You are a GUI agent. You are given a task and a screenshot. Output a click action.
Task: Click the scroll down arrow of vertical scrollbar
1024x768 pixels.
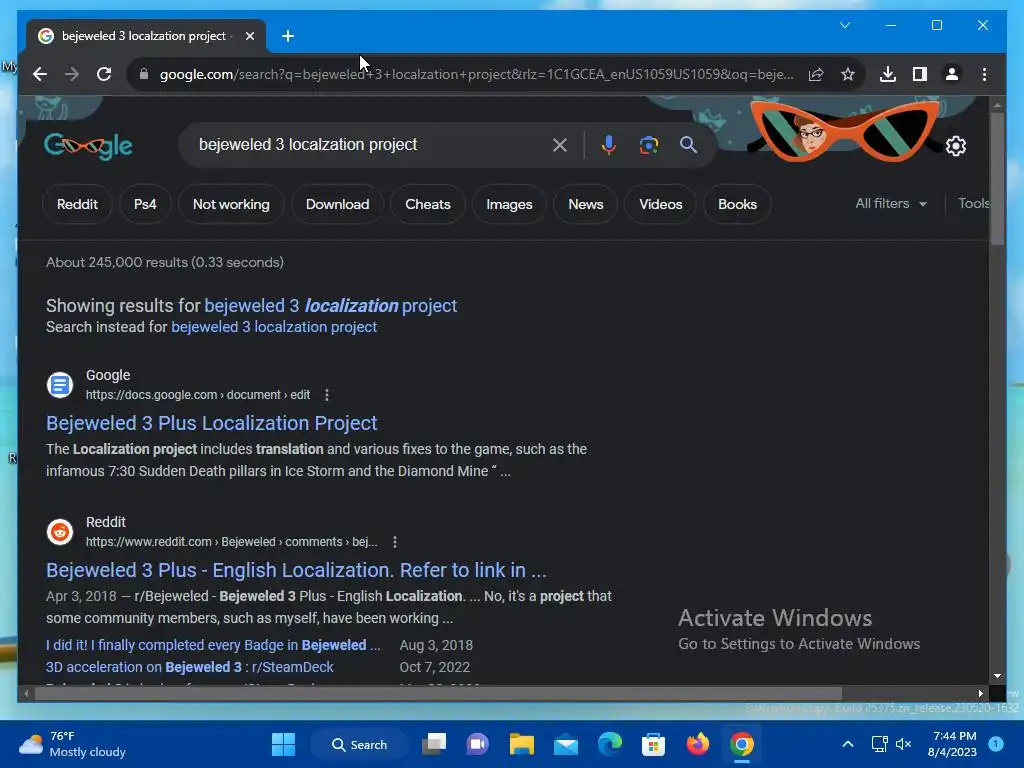(x=997, y=677)
